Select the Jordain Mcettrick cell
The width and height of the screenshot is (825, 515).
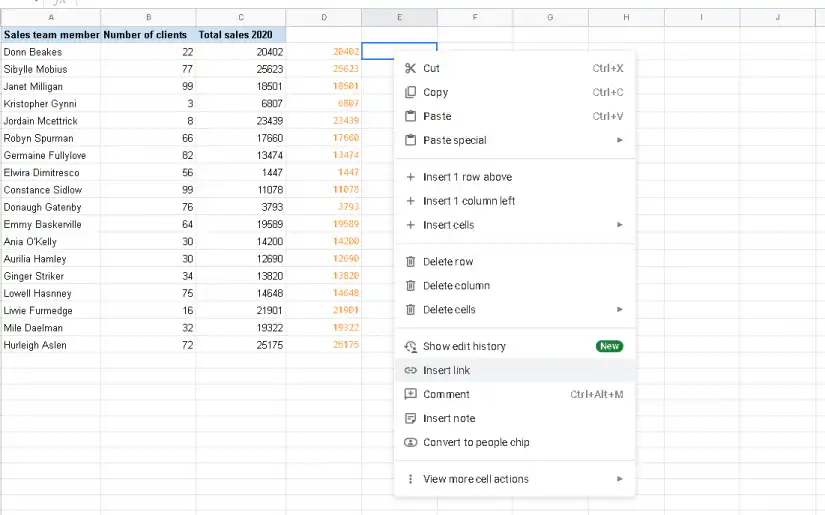click(x=51, y=121)
